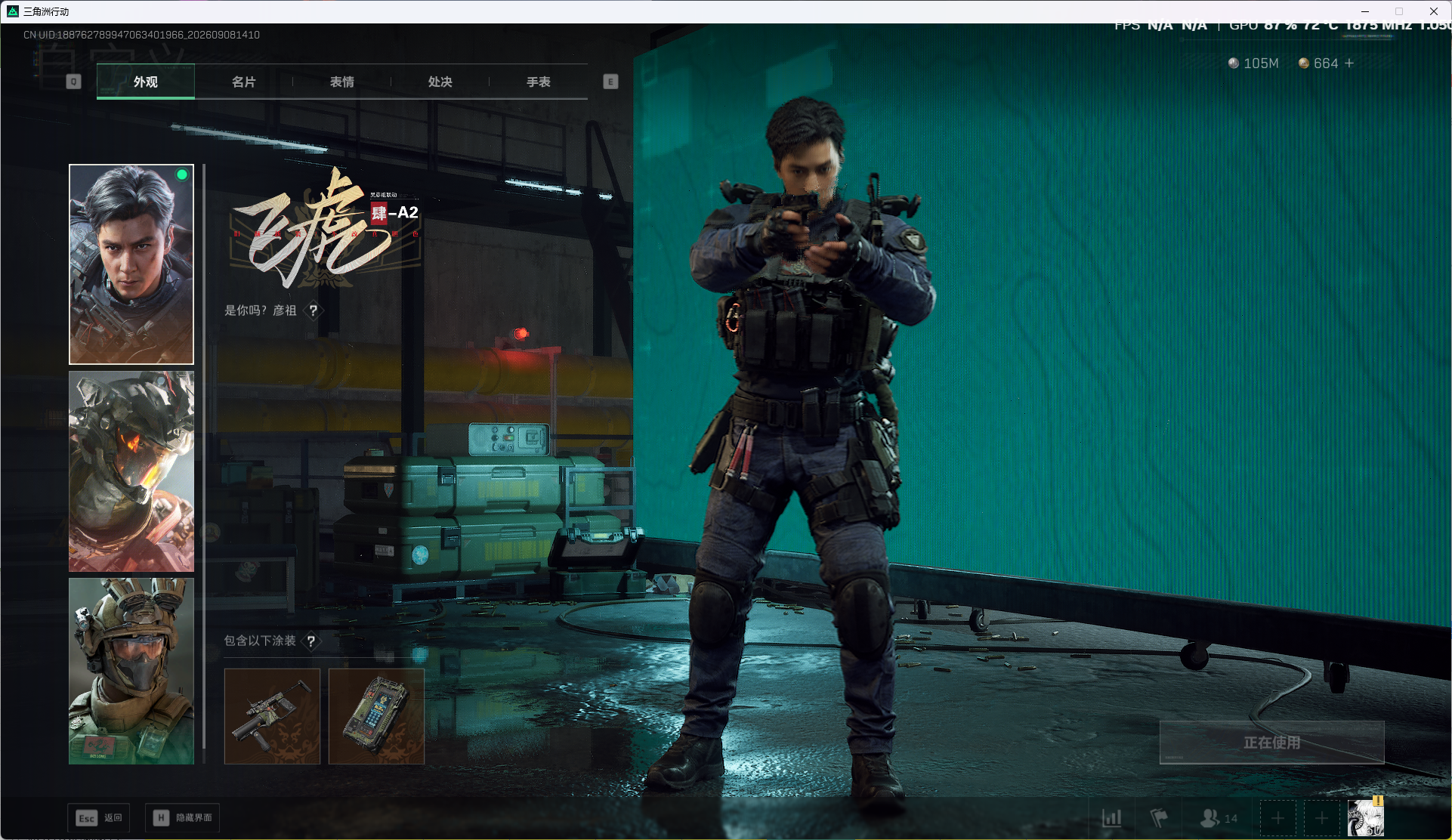Minimize the 三角洲行动 window

[x=1365, y=11]
